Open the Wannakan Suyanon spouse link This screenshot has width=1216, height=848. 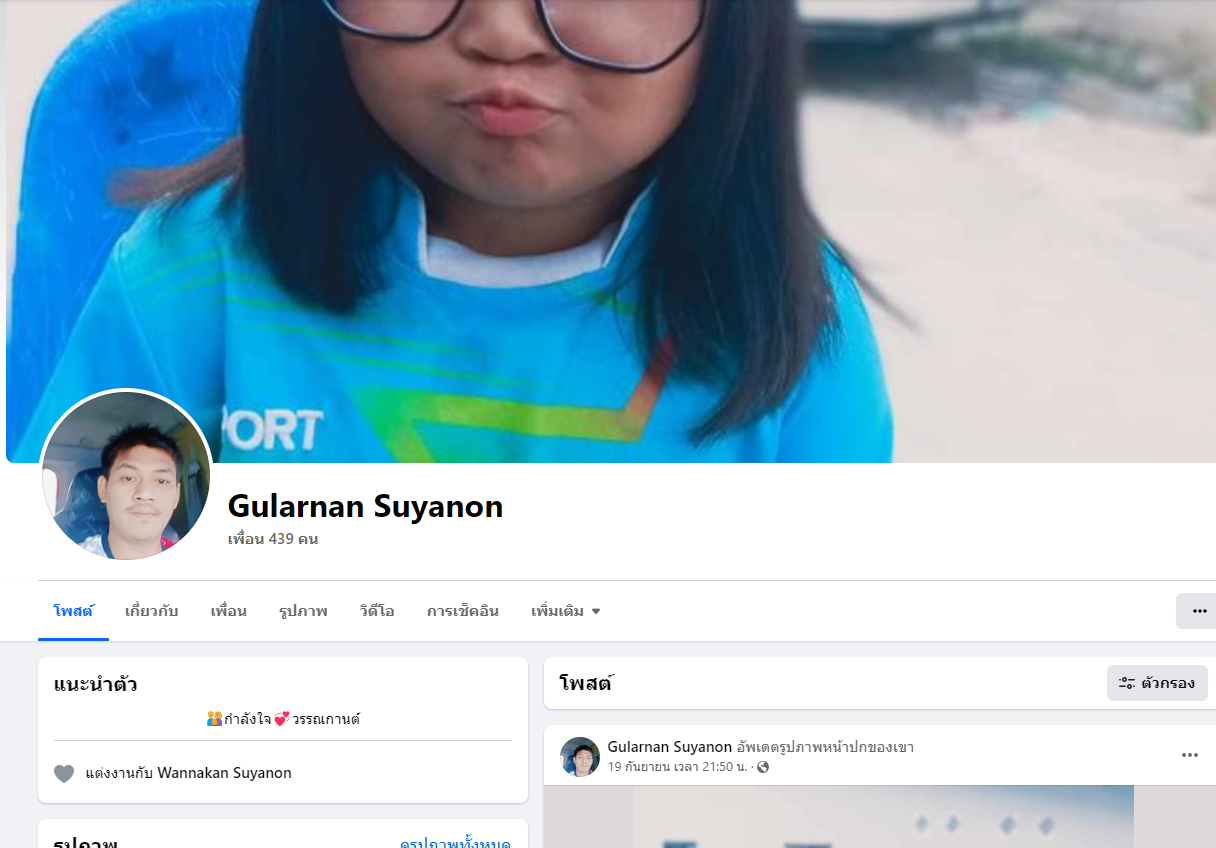point(225,773)
